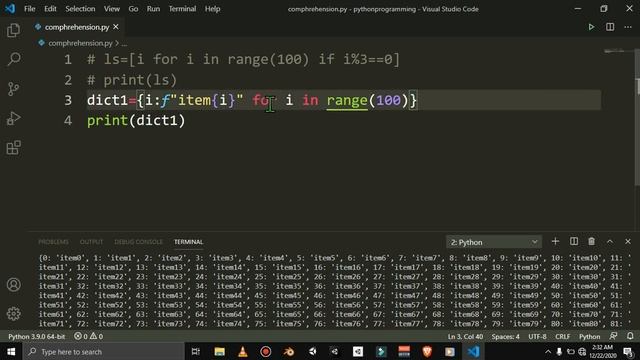The width and height of the screenshot is (640, 360).
Task: Open errors and warnings count in status bar
Action: (89, 336)
